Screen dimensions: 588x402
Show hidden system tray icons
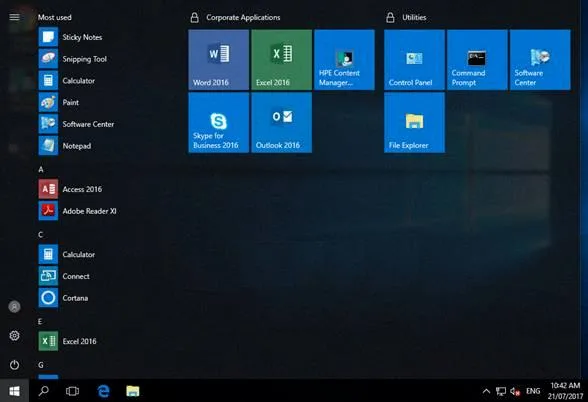click(486, 392)
